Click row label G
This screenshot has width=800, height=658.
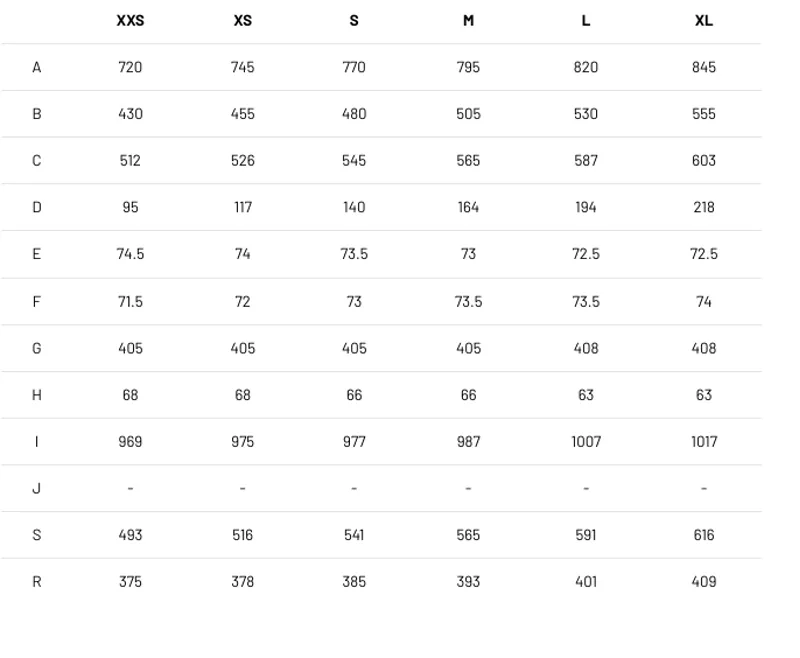point(36,348)
